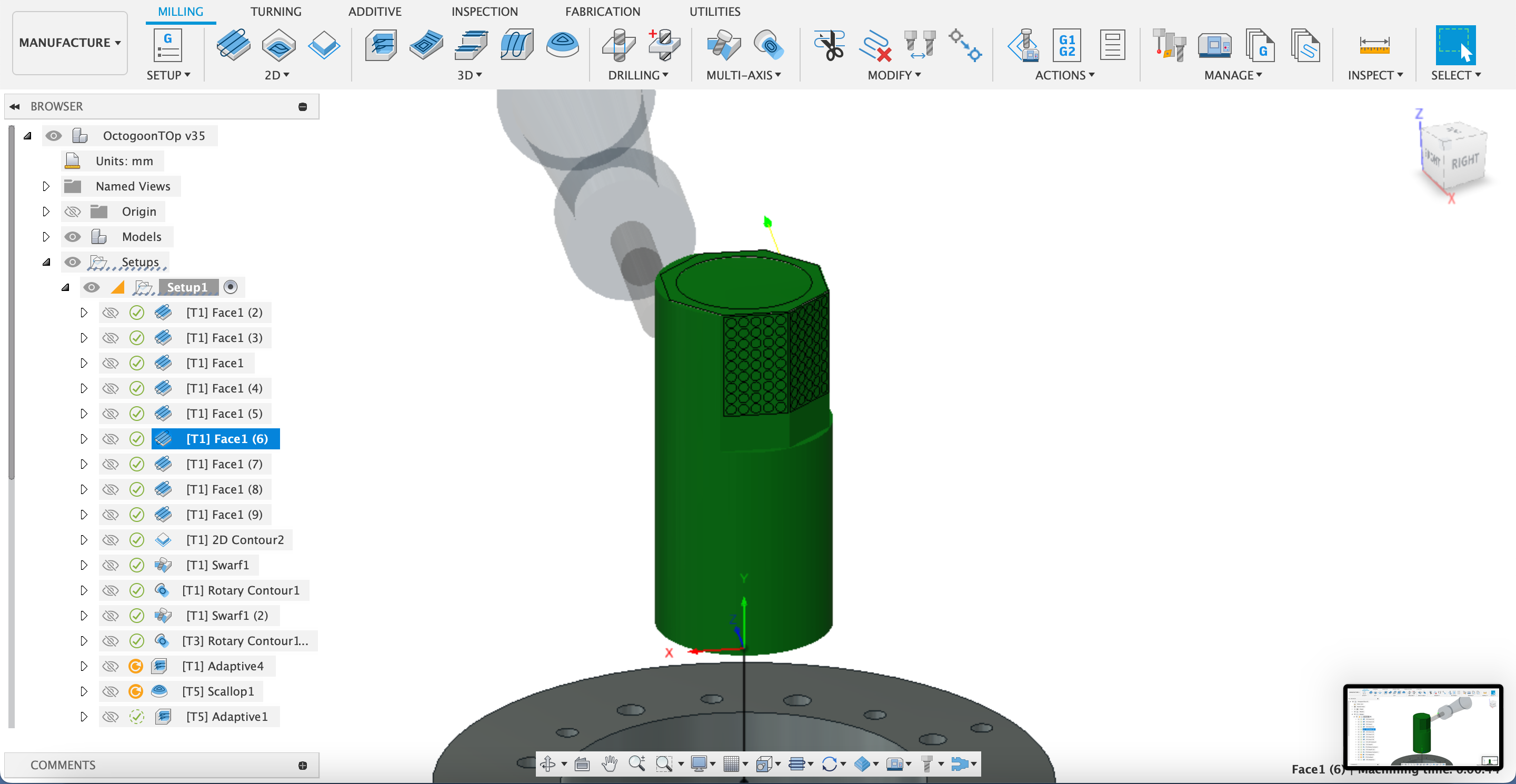The image size is (1516, 784).
Task: Open the MANAGE menu label
Action: click(1233, 75)
